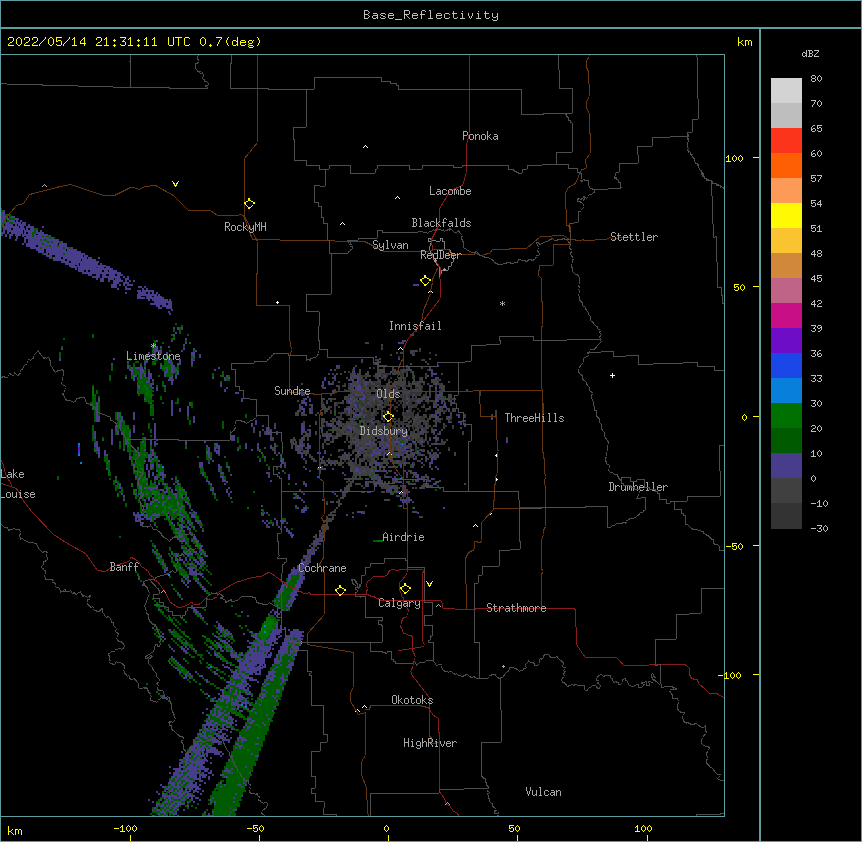
Task: Click the RedDeer city label
Action: coord(440,255)
